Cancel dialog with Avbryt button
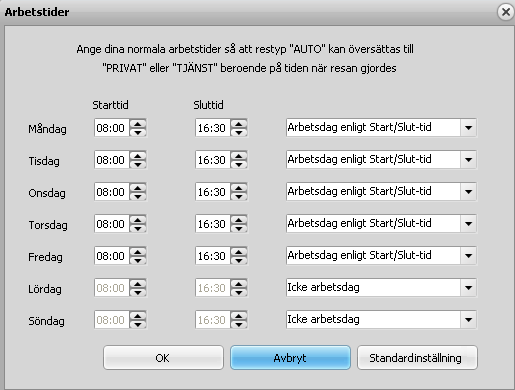The width and height of the screenshot is (515, 390). 290,358
